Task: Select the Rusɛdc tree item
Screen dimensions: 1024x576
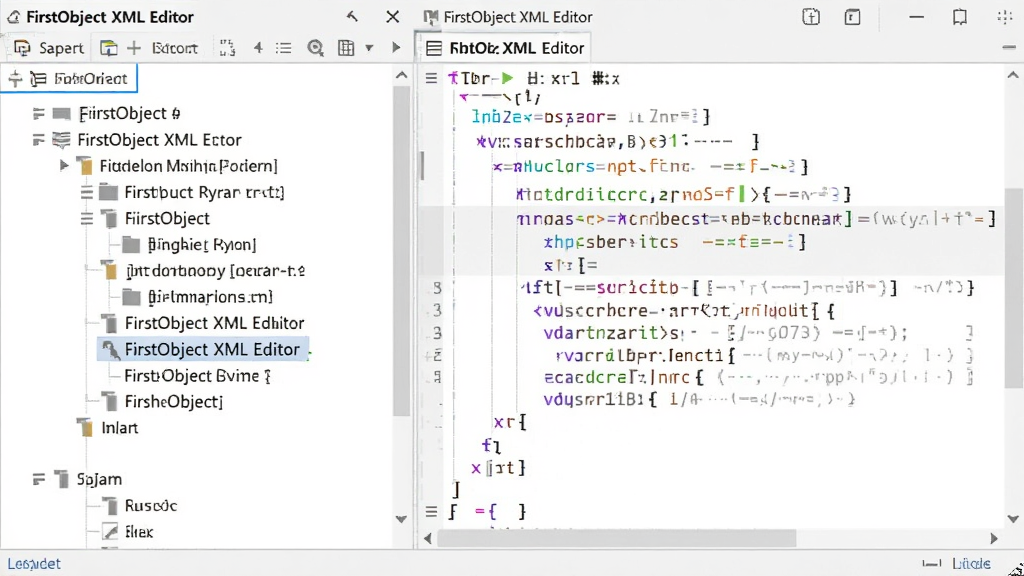Action: [x=150, y=505]
